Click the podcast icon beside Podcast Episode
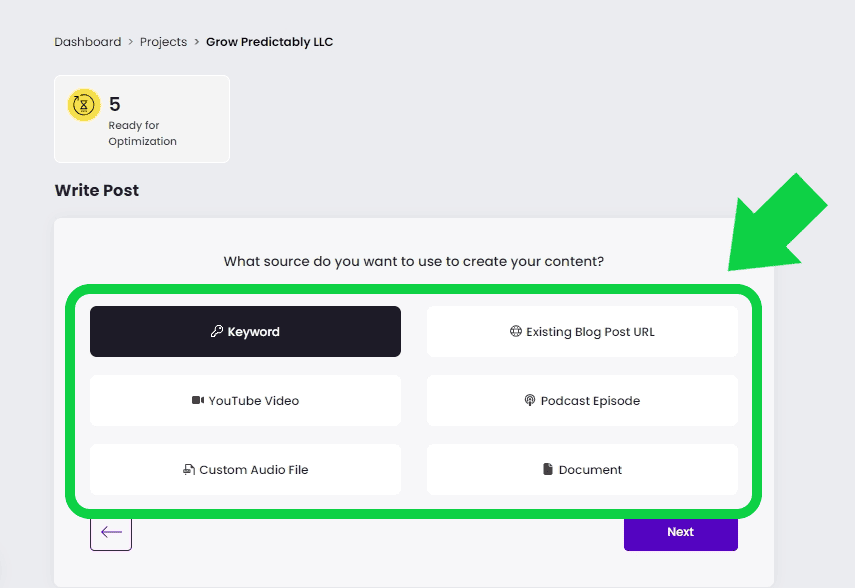The width and height of the screenshot is (855, 588). (x=529, y=400)
